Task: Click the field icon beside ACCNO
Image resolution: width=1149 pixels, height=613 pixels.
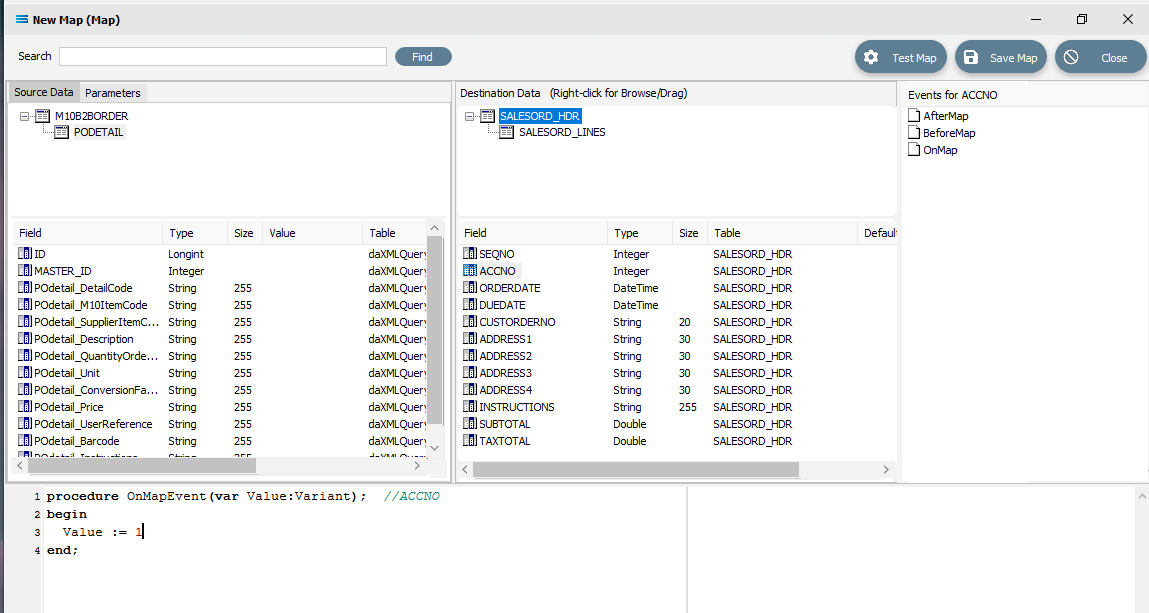Action: pyautogui.click(x=470, y=270)
